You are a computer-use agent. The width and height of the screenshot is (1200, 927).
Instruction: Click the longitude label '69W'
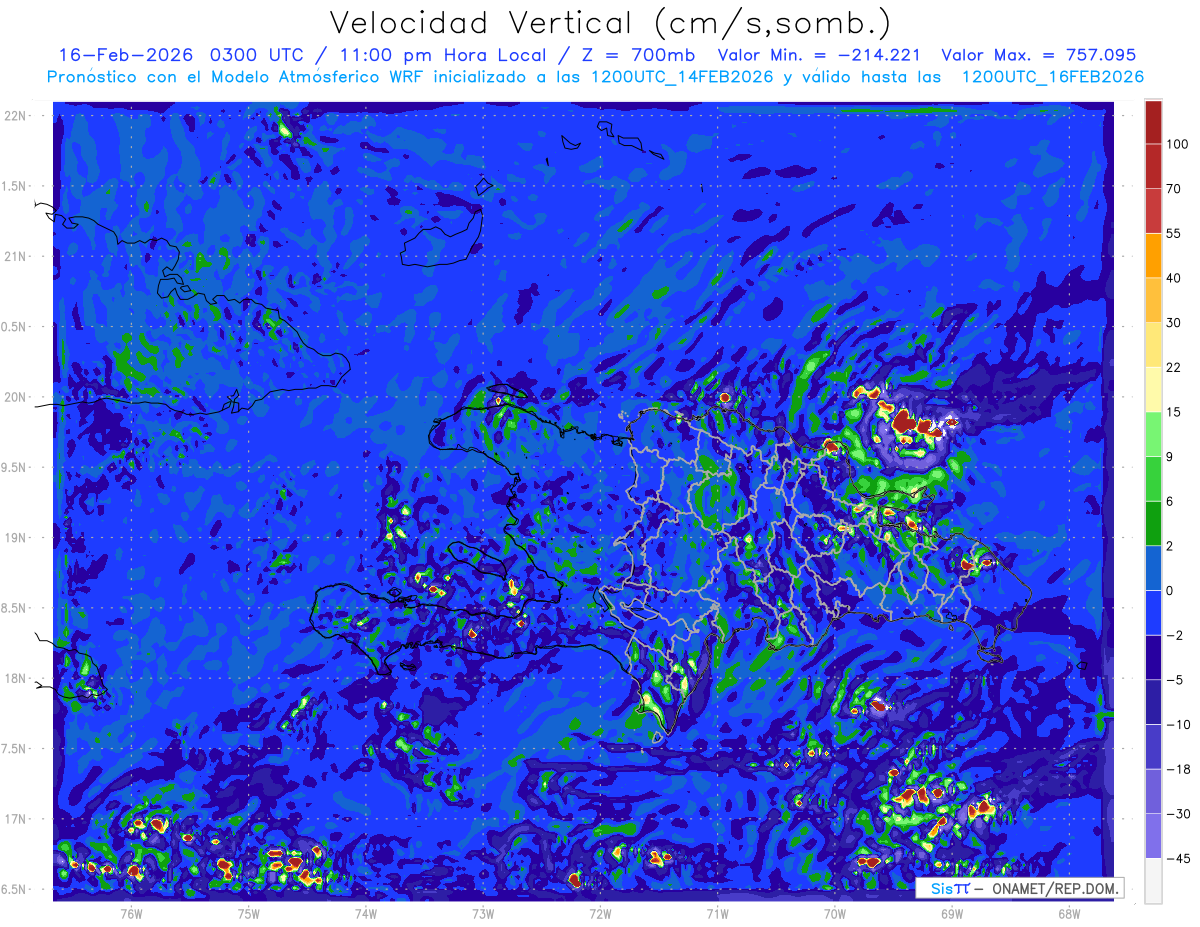(x=951, y=913)
